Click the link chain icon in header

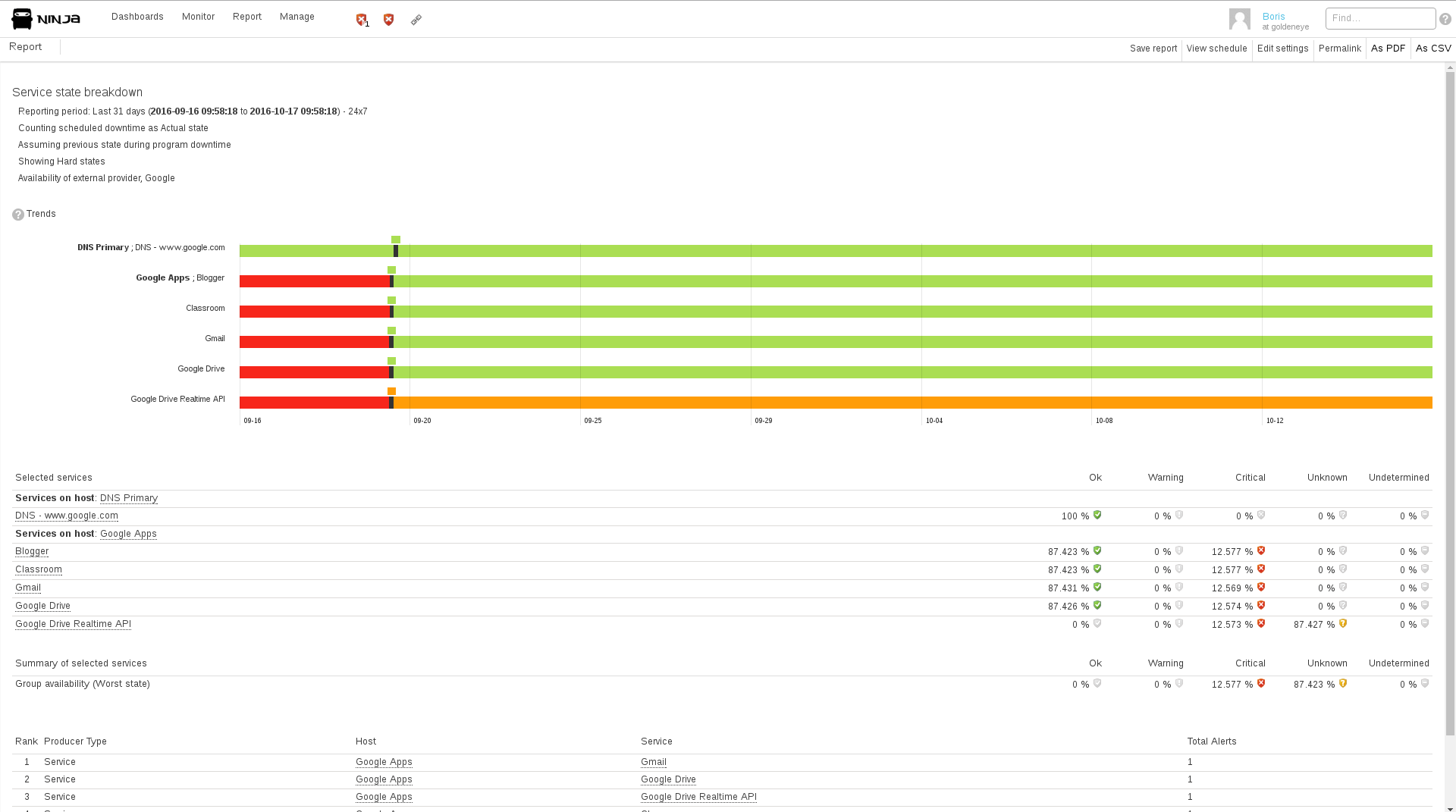[x=416, y=20]
